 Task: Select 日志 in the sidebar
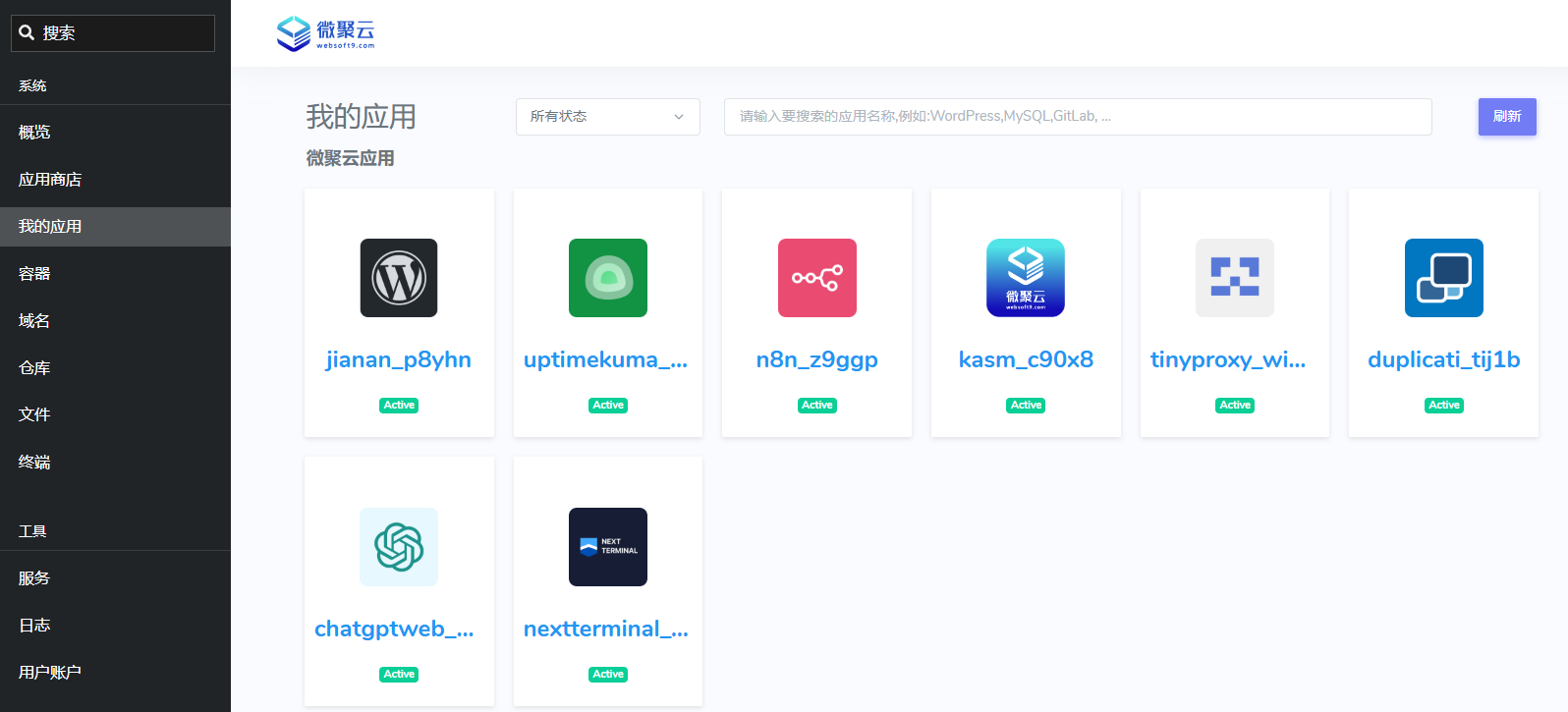(x=34, y=626)
